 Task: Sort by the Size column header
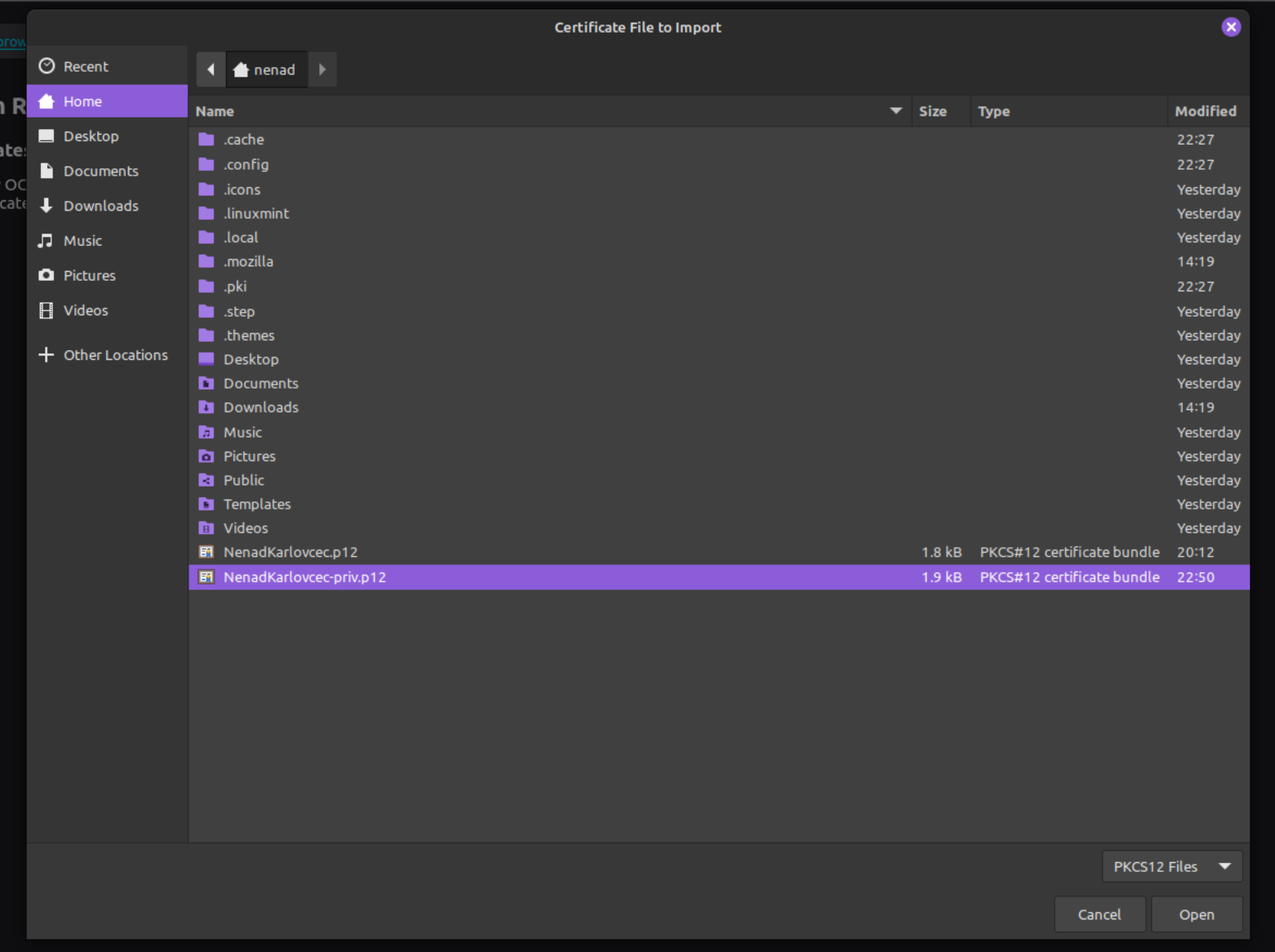coord(940,111)
